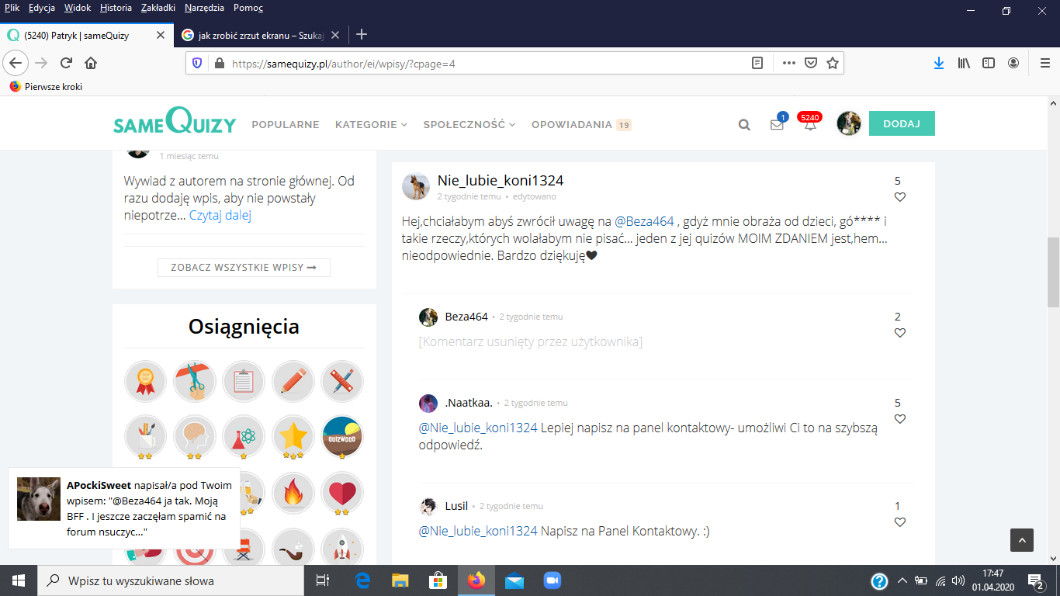
Task: Expand the Społeczność dropdown menu
Action: pyautogui.click(x=469, y=125)
